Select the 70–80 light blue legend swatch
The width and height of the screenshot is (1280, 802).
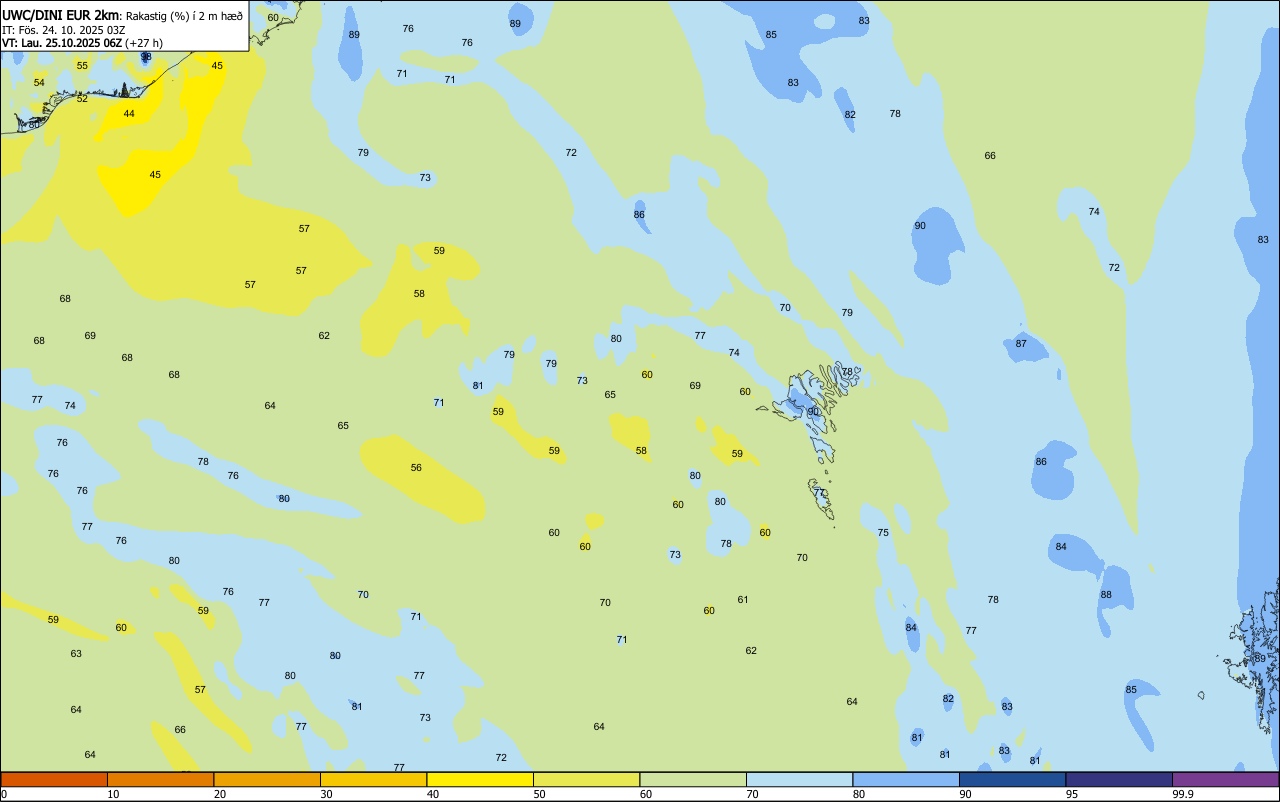799,779
